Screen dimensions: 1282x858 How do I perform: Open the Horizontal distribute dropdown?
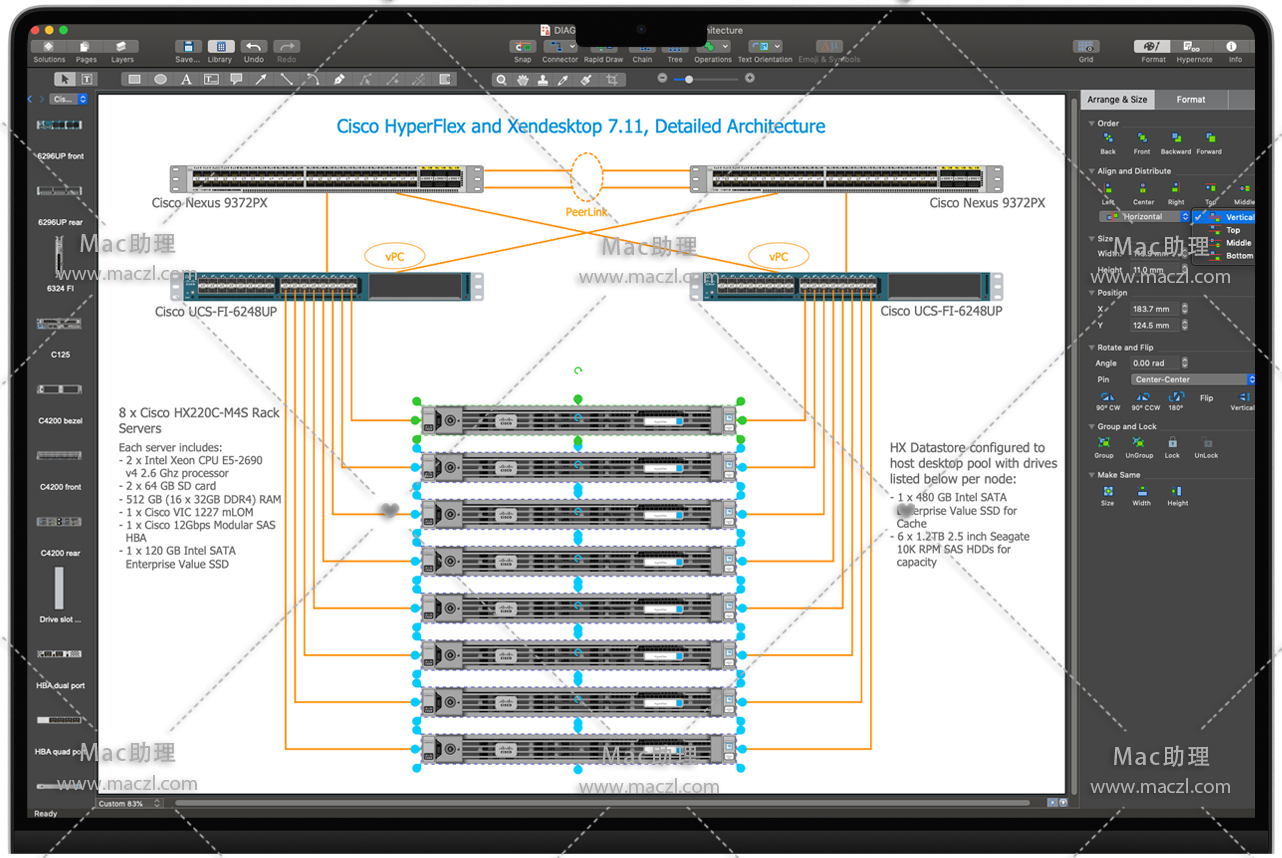tap(1144, 217)
